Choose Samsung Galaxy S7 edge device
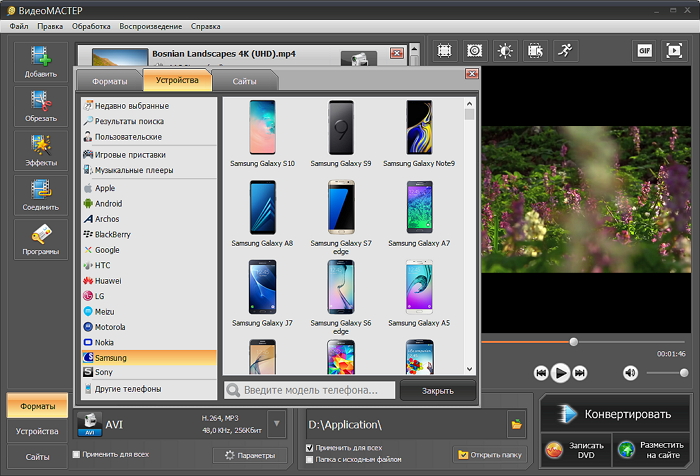700x476 pixels. [341, 217]
